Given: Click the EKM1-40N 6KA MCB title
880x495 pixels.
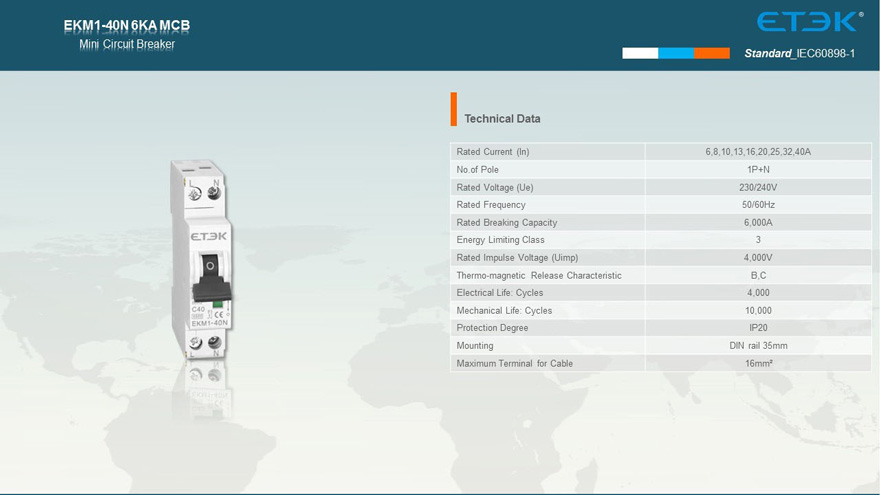Looking at the screenshot, I should pyautogui.click(x=127, y=25).
